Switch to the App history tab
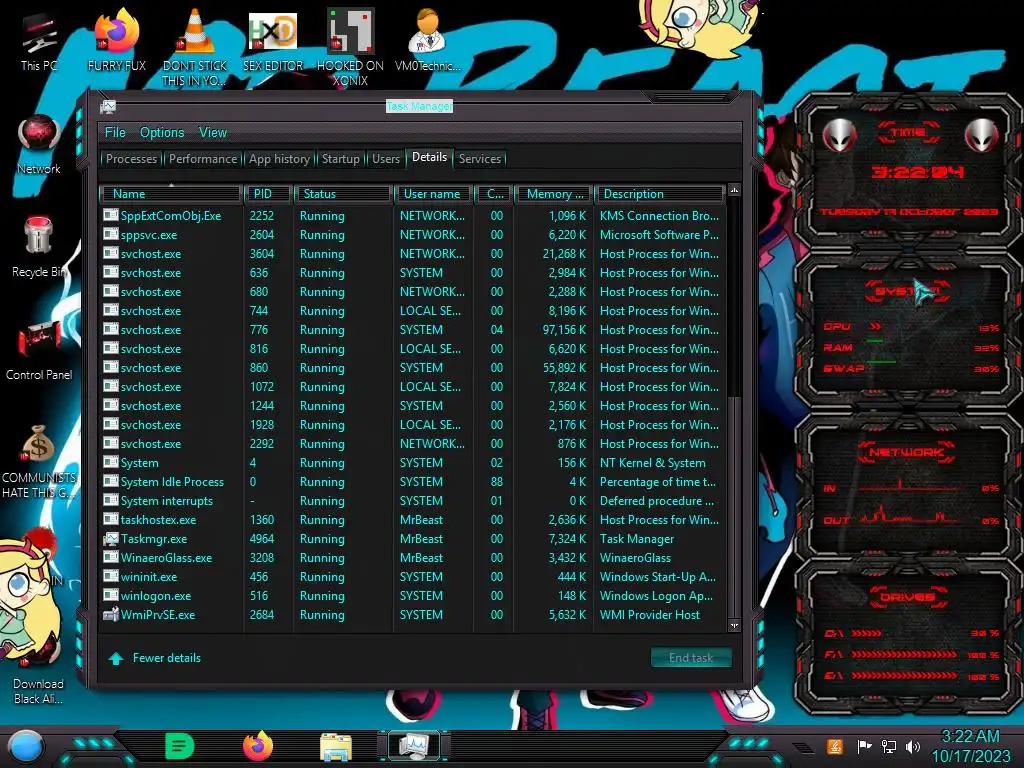 tap(279, 159)
